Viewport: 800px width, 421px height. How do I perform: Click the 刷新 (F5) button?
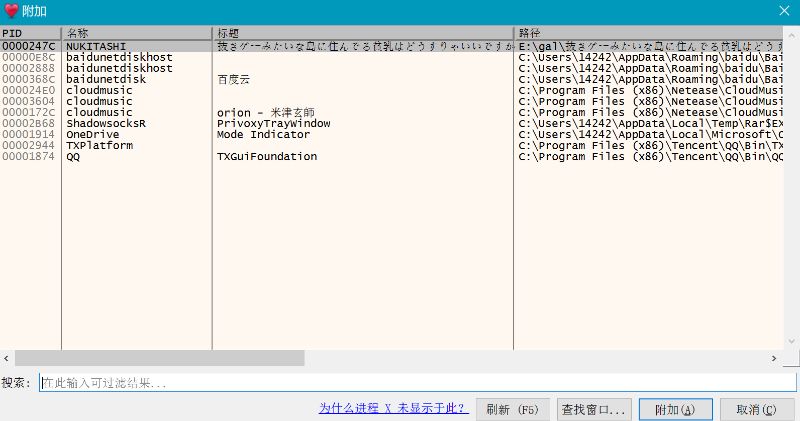pos(513,410)
